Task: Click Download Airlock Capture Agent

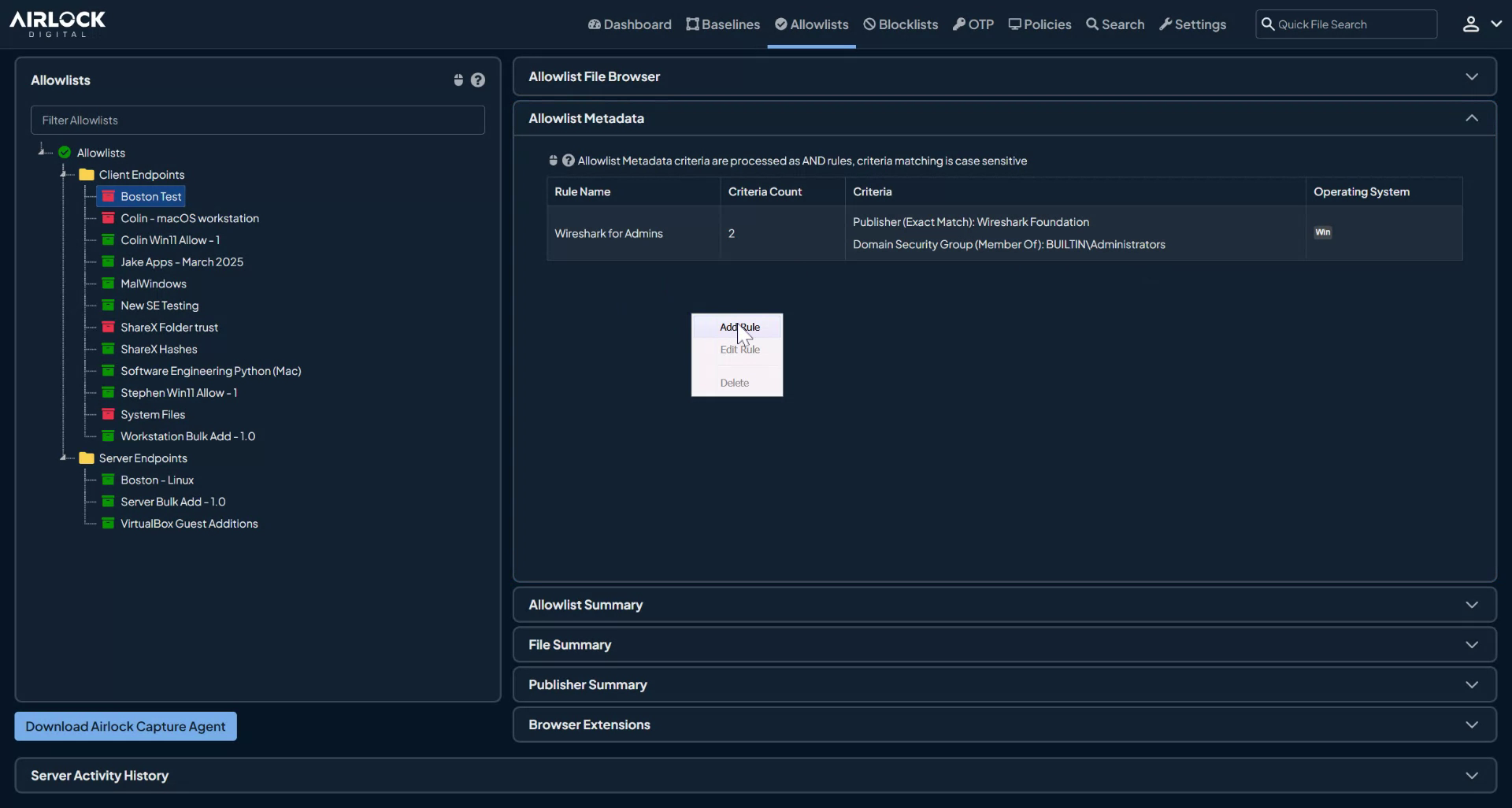Action: 124,726
